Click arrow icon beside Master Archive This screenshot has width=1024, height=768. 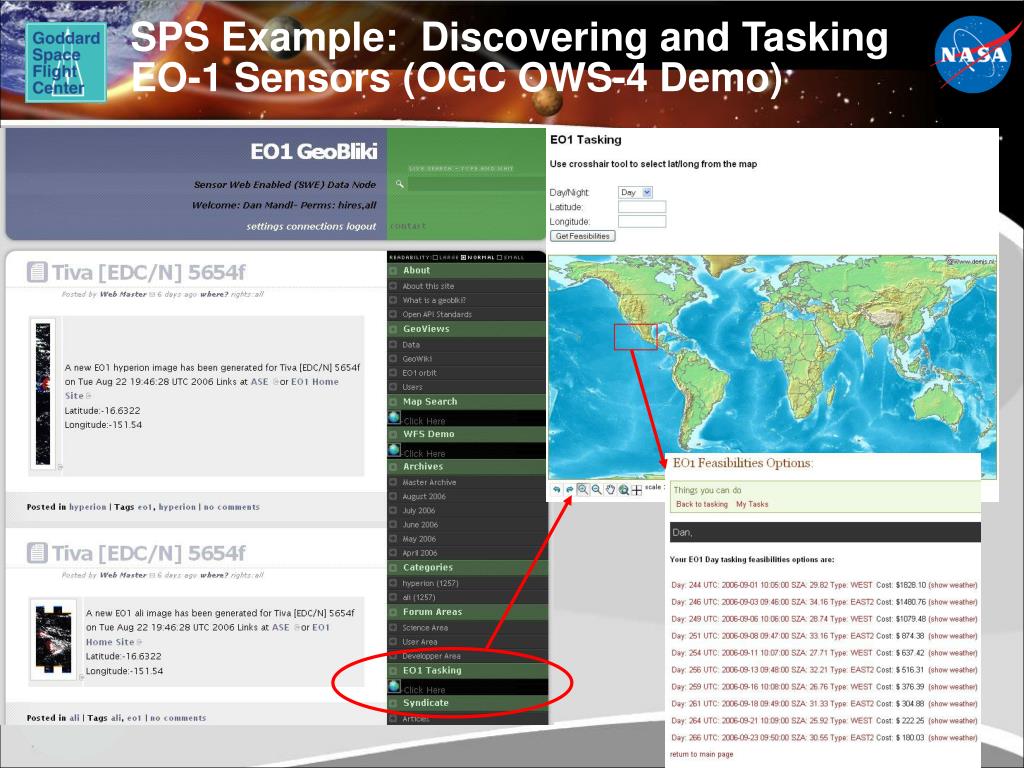coord(393,482)
